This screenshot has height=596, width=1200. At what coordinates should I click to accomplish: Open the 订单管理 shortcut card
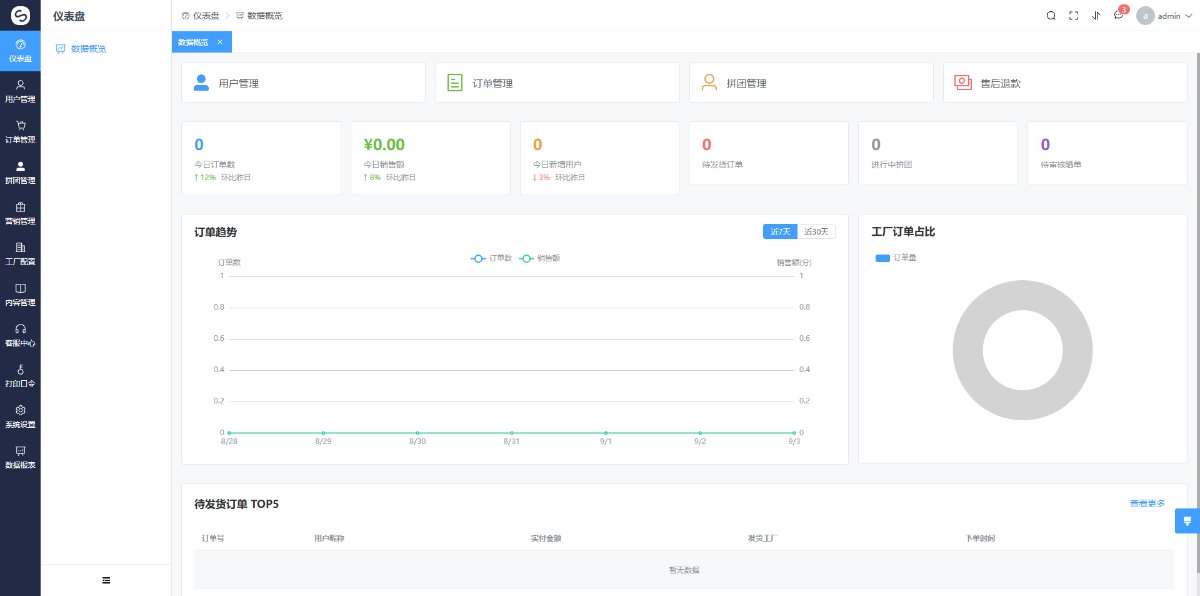pos(557,83)
